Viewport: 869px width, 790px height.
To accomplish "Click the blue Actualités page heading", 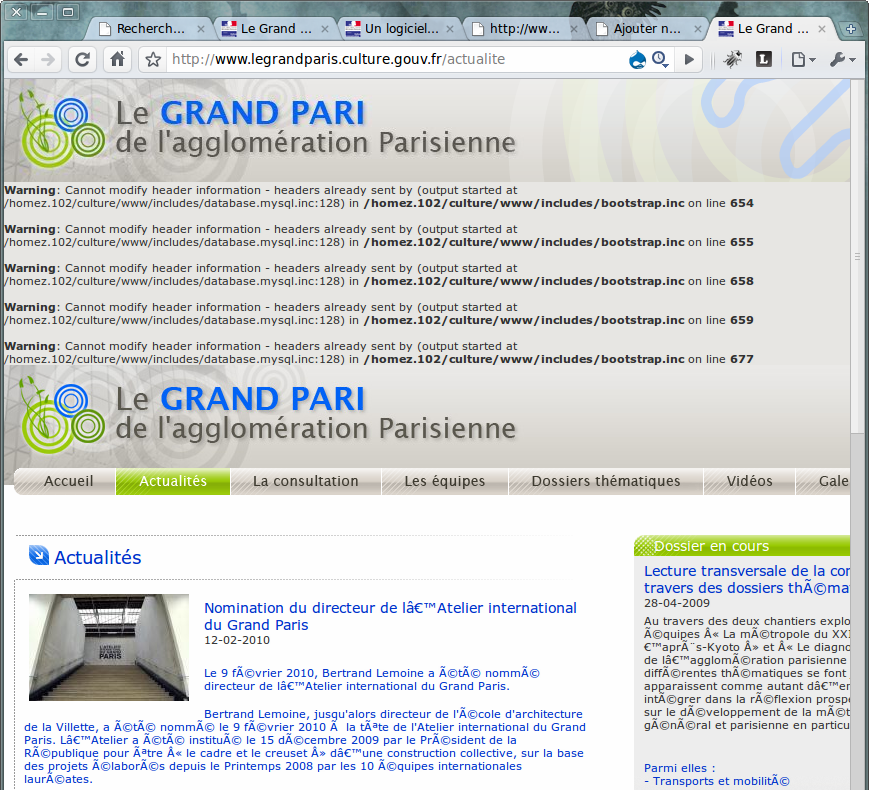I will click(98, 557).
